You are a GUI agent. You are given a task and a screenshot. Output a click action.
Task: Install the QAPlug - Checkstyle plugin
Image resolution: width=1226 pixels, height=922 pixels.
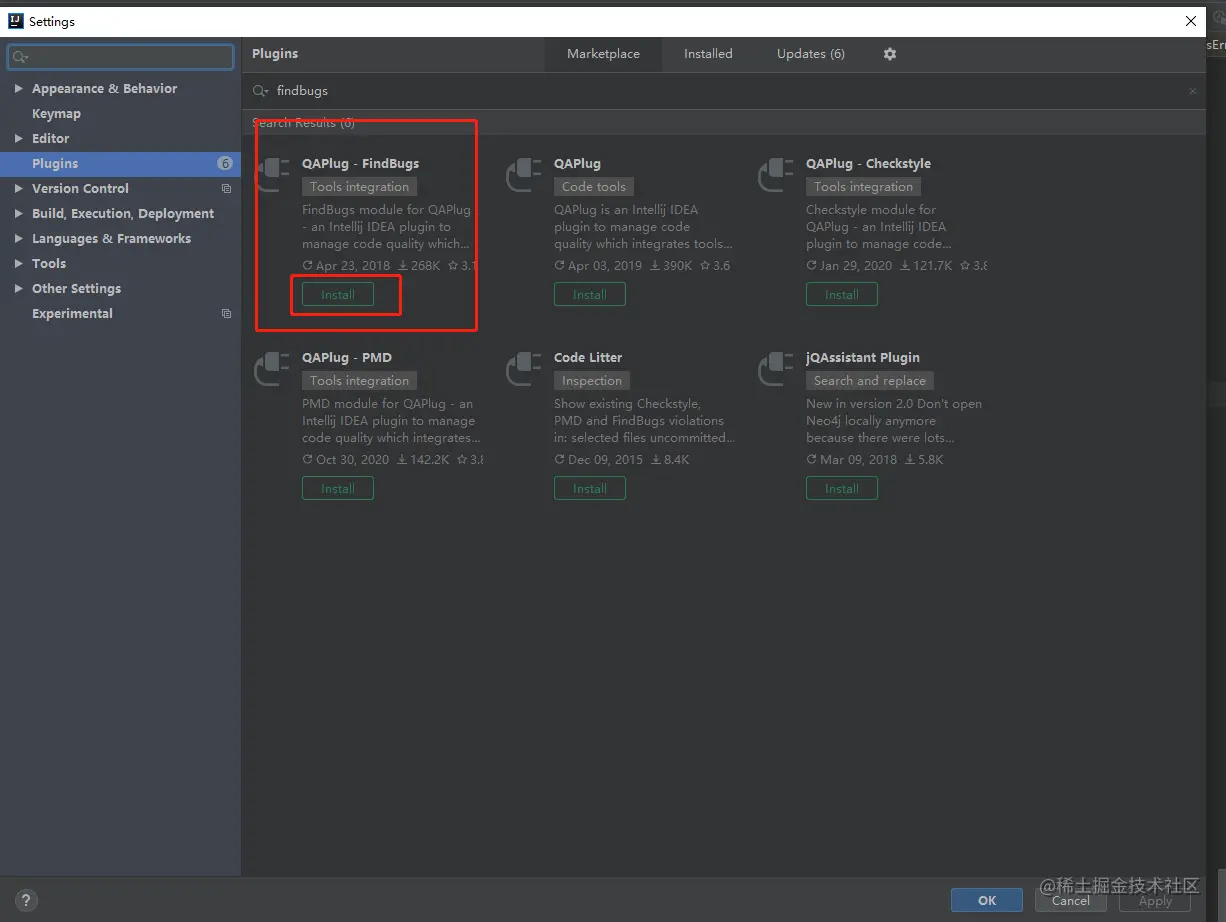coord(842,295)
